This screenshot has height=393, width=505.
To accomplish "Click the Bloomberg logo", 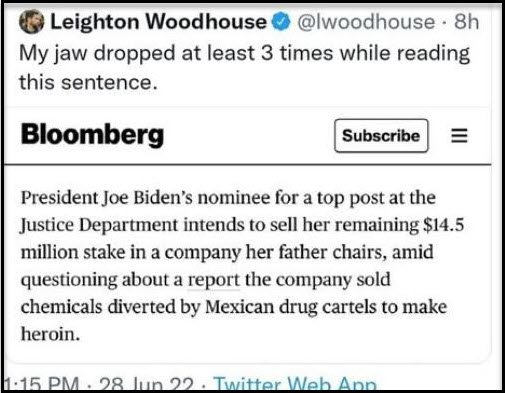I will [x=92, y=134].
